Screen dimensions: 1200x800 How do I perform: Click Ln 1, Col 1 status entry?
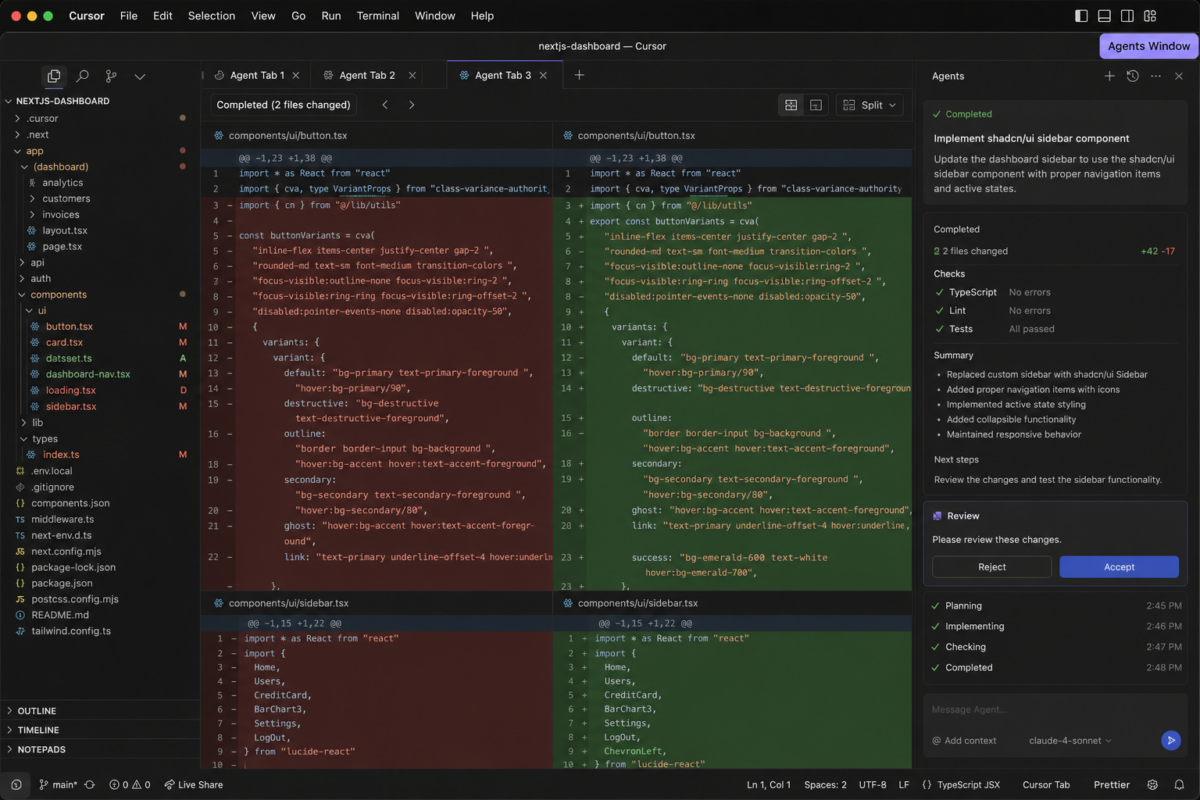tap(769, 785)
